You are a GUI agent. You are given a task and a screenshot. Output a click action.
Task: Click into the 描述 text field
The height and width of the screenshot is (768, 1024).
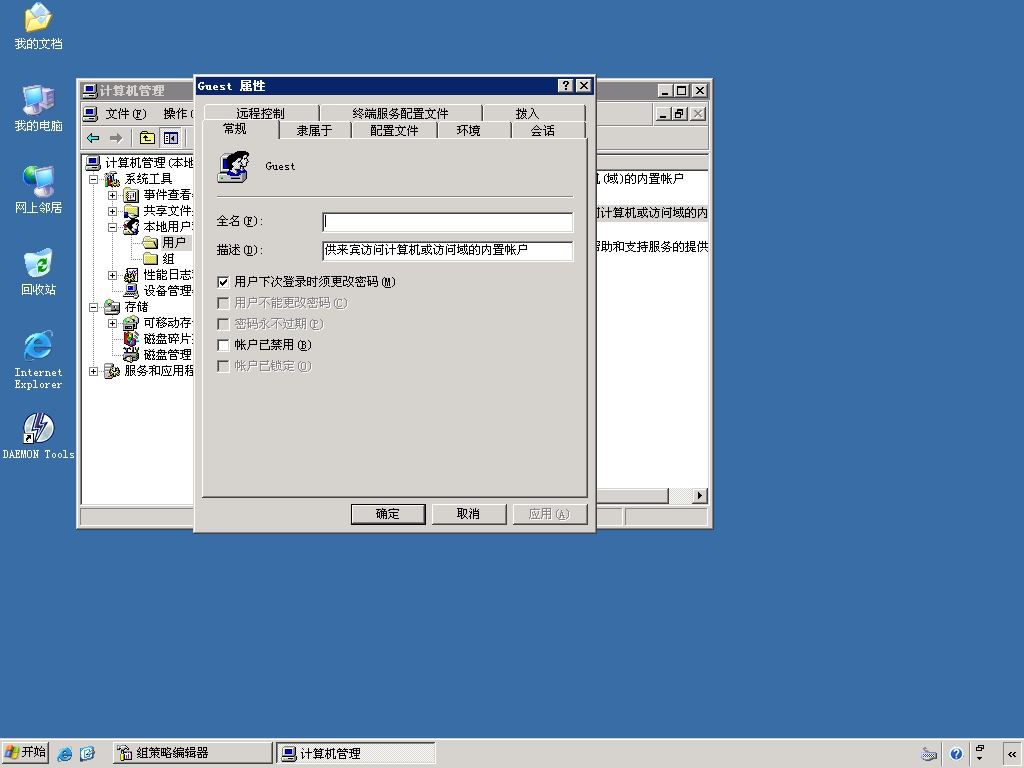pyautogui.click(x=447, y=251)
